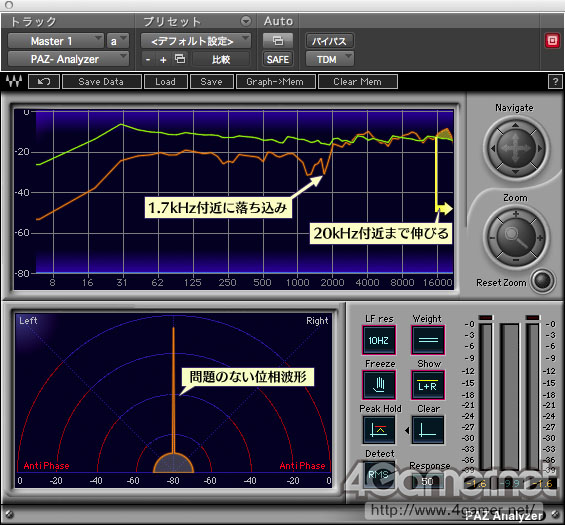Click the Waves logo icon
The image size is (565, 525).
(14, 81)
